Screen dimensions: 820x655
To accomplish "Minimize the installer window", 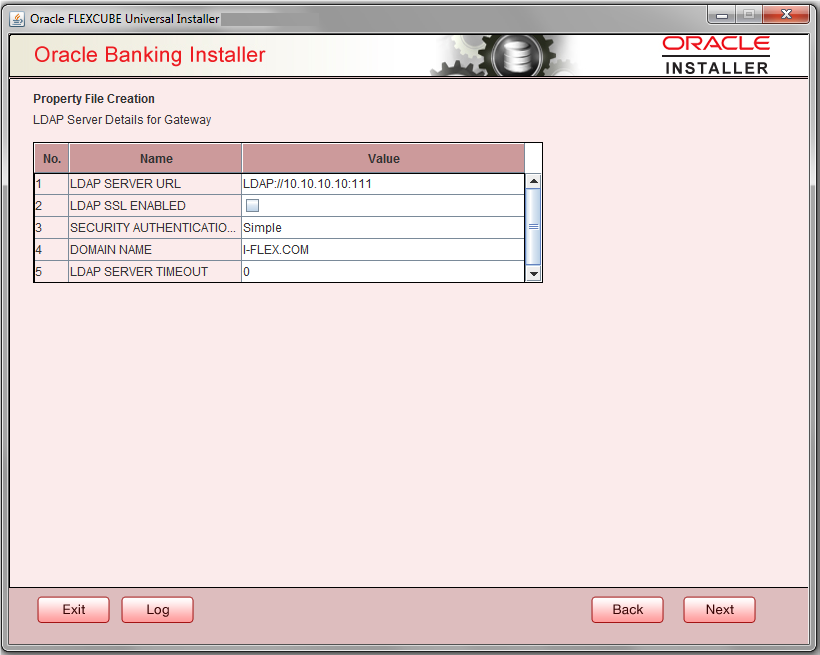I will tap(722, 15).
